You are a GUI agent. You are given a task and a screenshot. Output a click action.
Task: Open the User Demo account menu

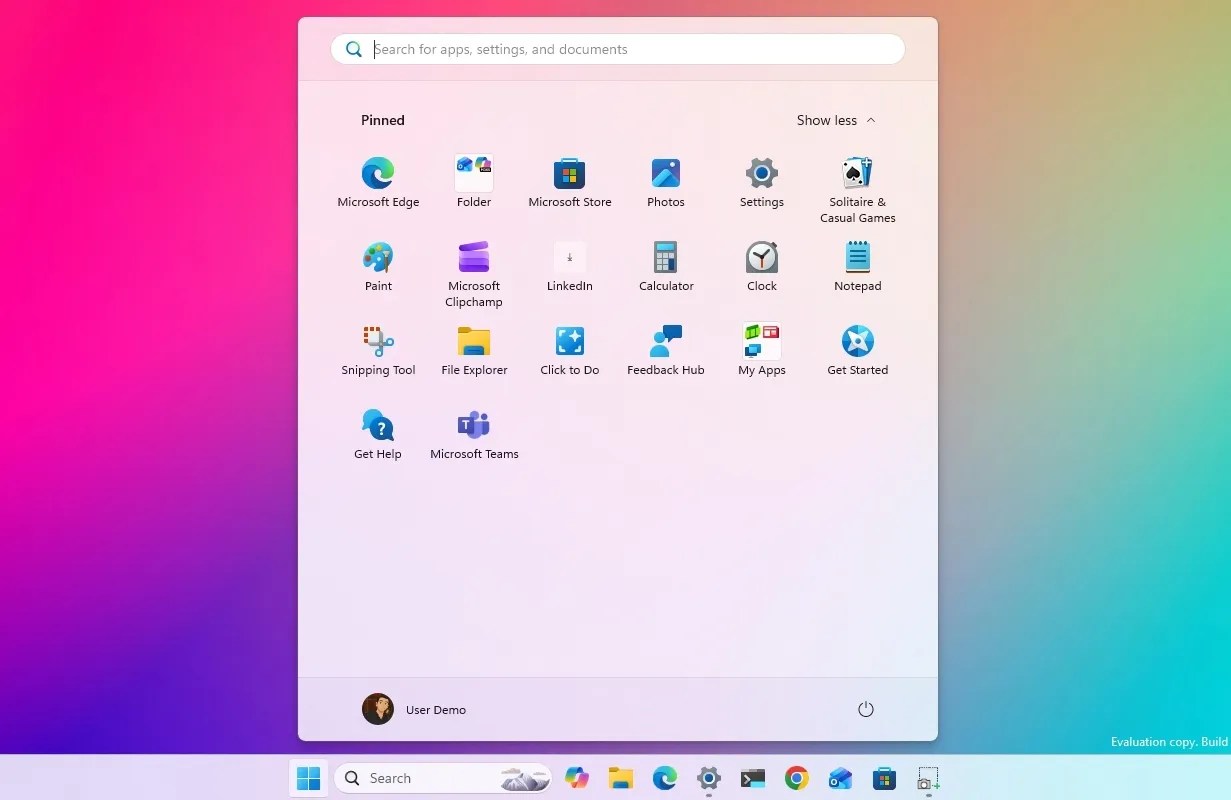[414, 709]
